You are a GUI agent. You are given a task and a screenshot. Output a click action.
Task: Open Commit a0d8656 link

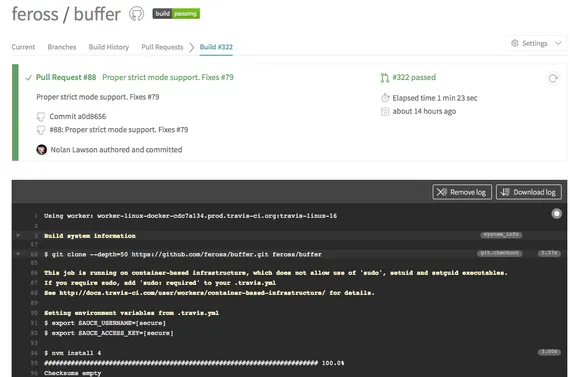77,117
